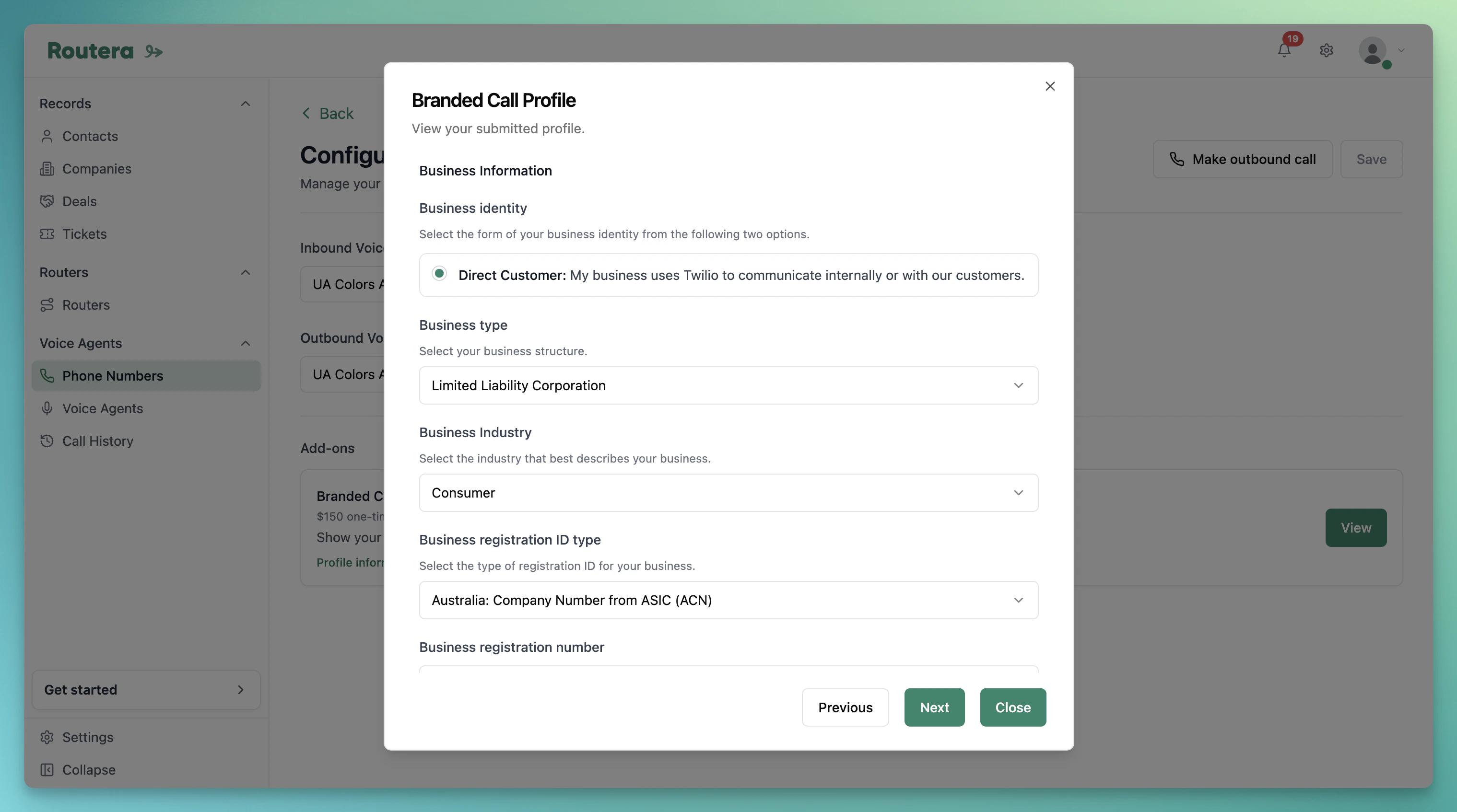Click the Routera logo
The width and height of the screenshot is (1457, 812).
[x=105, y=51]
